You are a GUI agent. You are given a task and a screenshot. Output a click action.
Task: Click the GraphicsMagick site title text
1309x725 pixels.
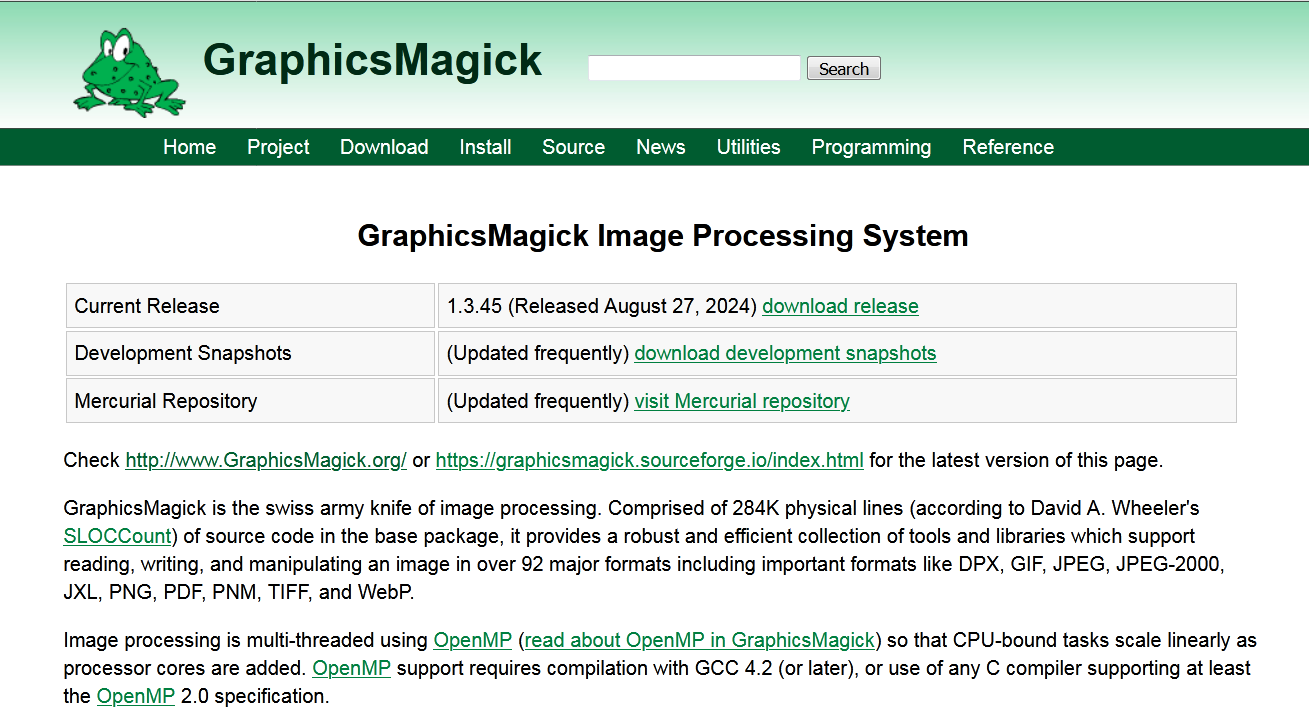point(372,60)
